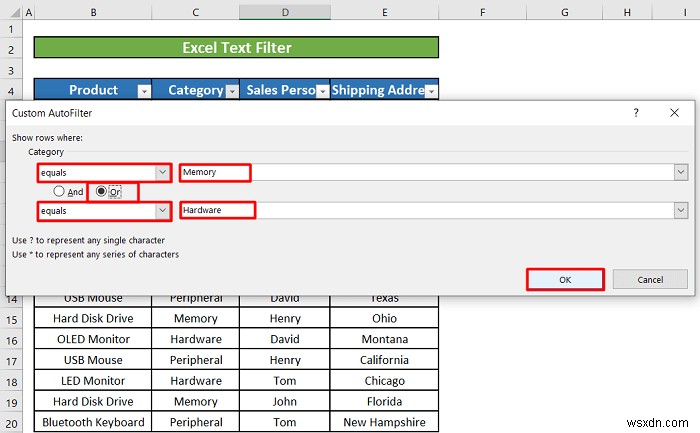Image resolution: width=700 pixels, height=433 pixels.
Task: Cancel the Custom AutoFilter dialog
Action: pyautogui.click(x=650, y=279)
